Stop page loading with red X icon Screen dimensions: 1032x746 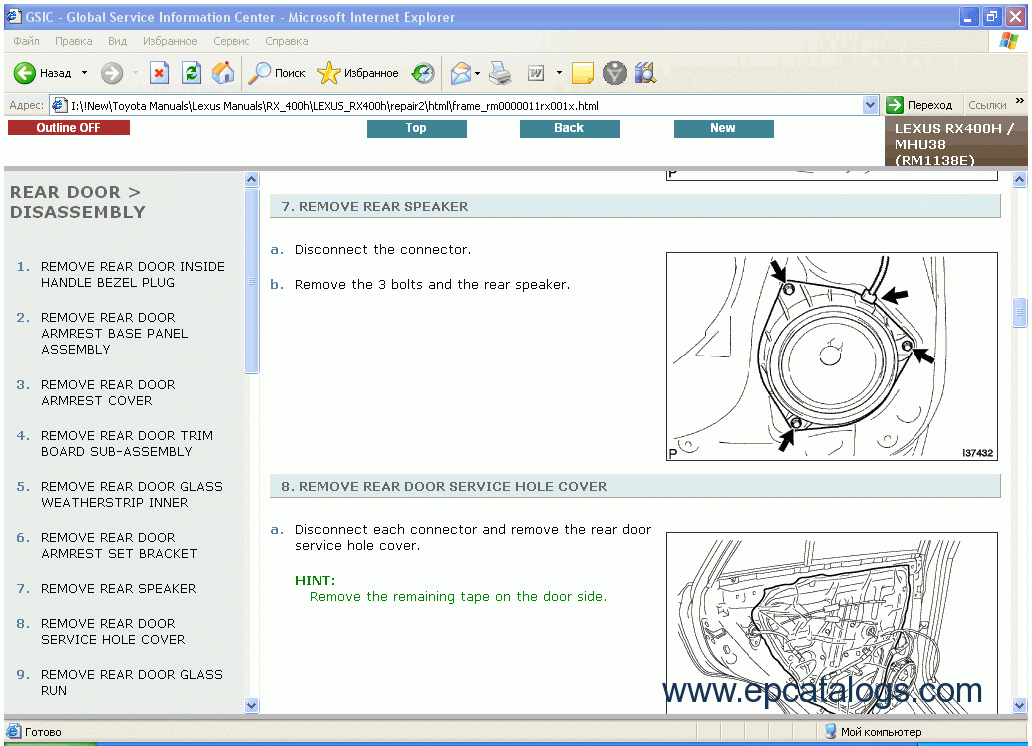[159, 73]
